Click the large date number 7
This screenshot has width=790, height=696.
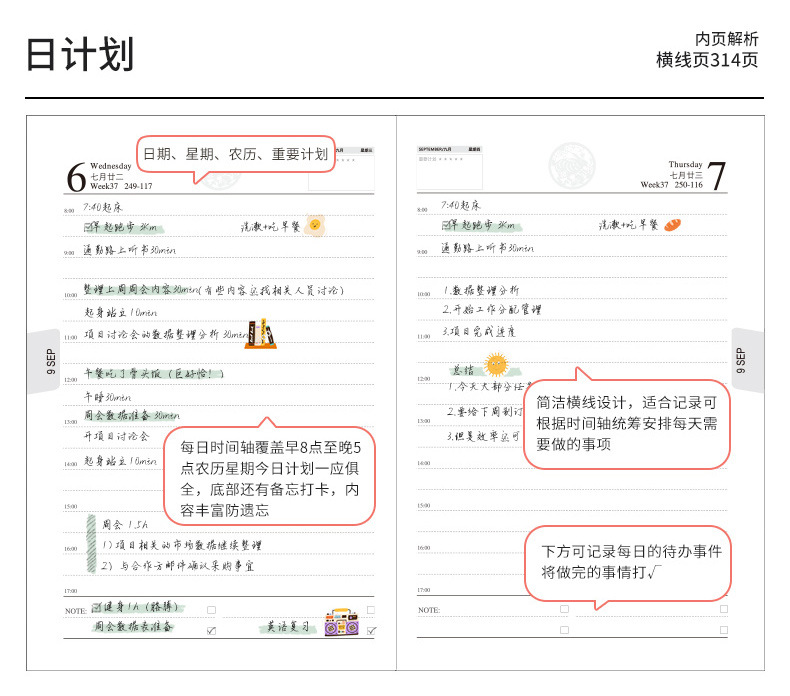click(716, 176)
